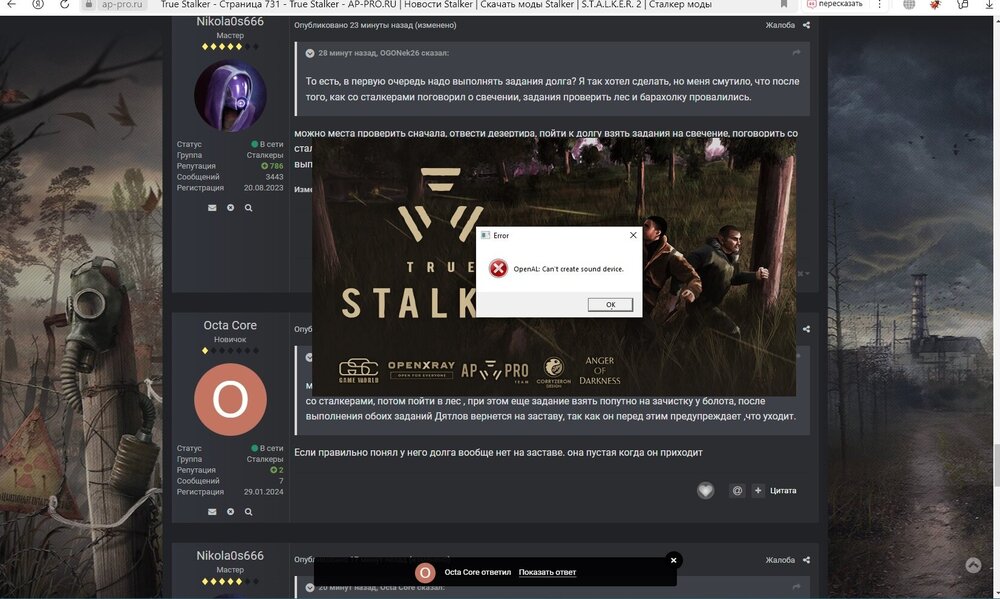Image resolution: width=1000 pixels, height=599 pixels.
Task: Click the 'O' avatar in the reply notification
Action: point(425,573)
